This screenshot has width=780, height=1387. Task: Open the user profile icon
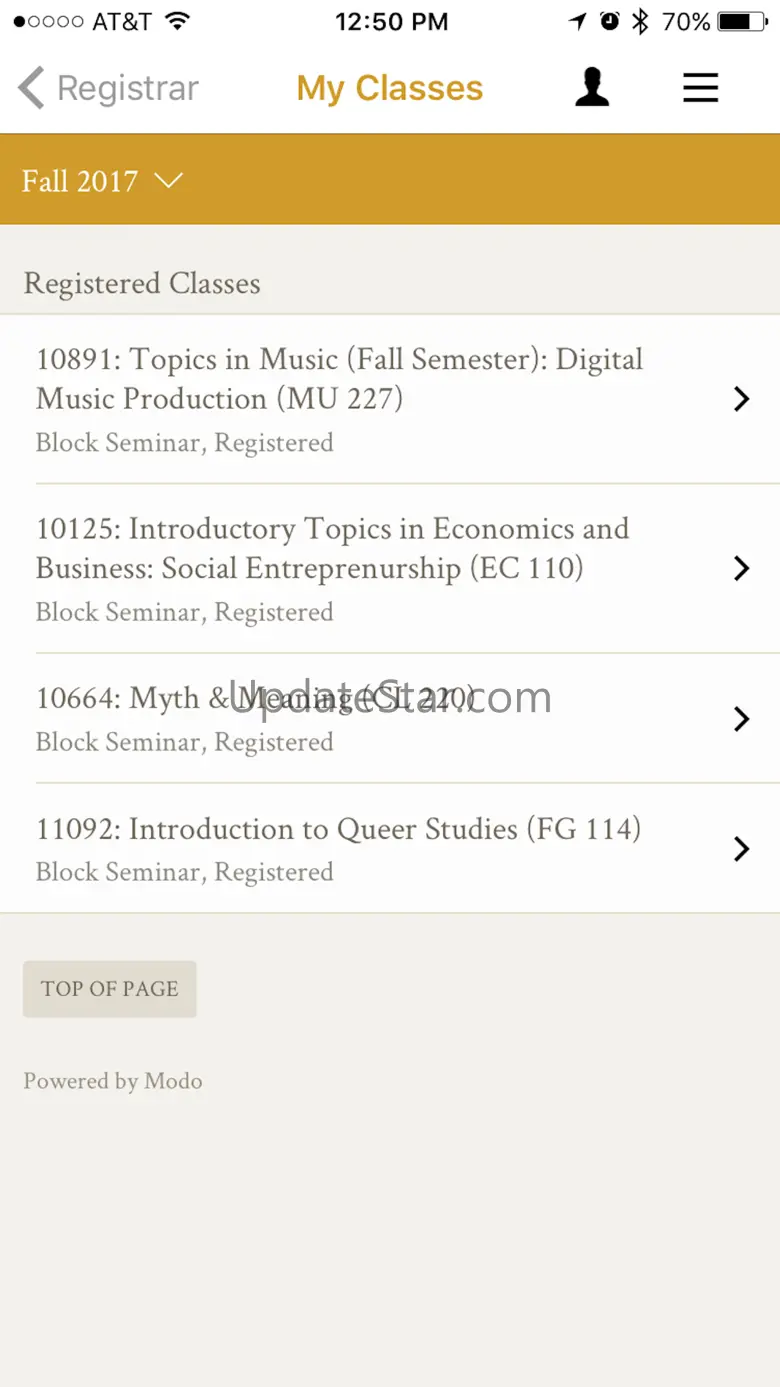(592, 88)
